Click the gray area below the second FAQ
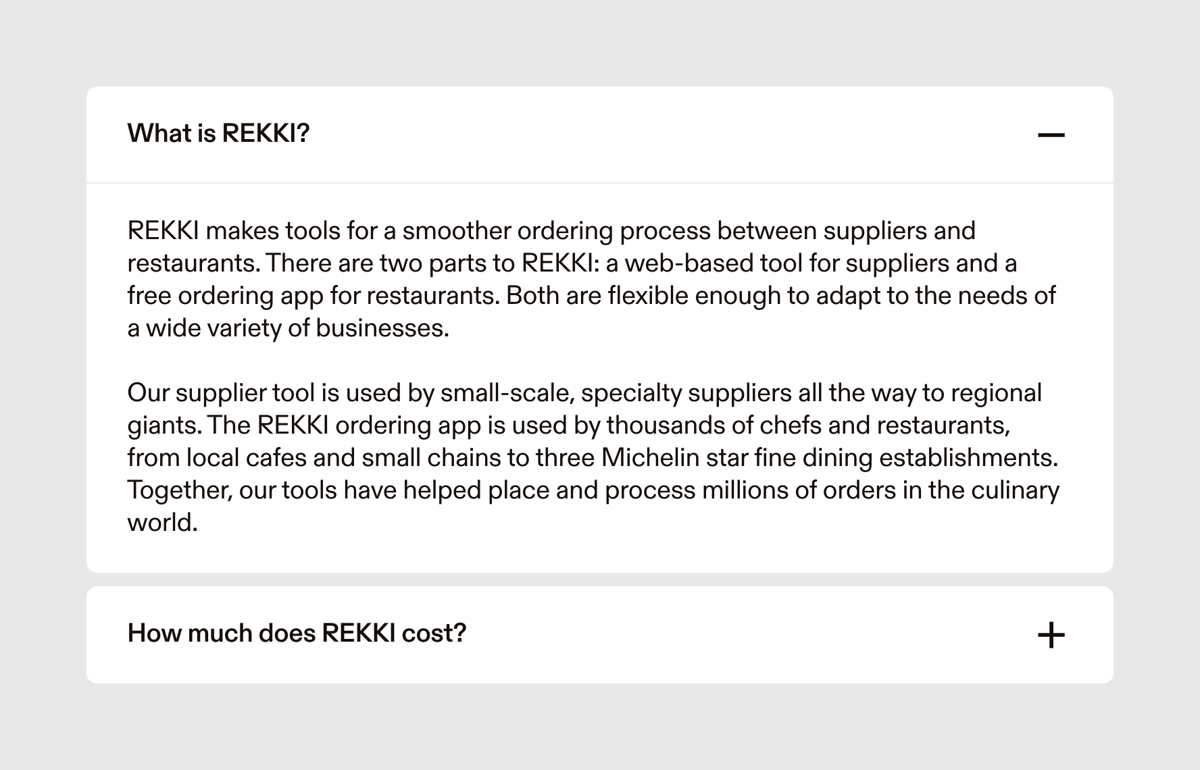 (600, 730)
